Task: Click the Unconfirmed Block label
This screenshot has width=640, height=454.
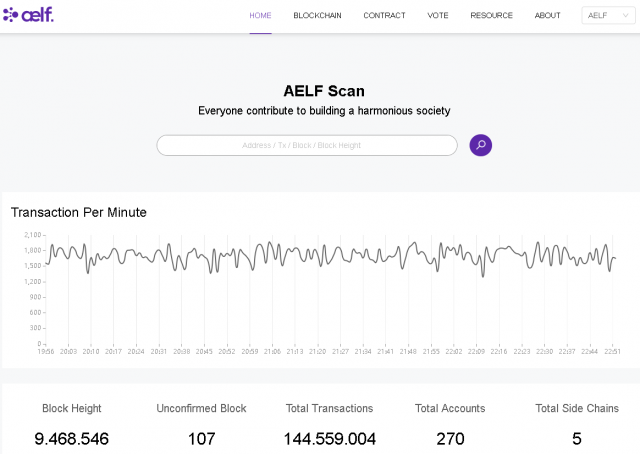Action: pyautogui.click(x=201, y=408)
